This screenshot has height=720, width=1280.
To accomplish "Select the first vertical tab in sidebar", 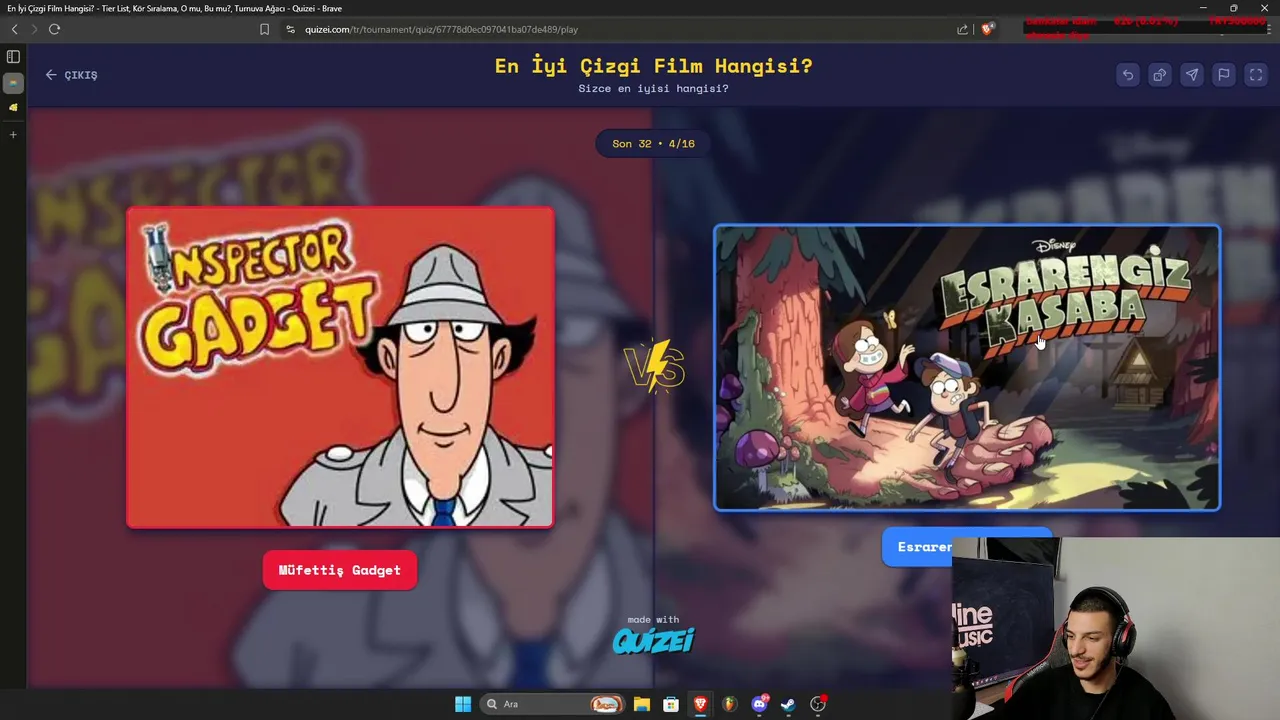I will (13, 83).
